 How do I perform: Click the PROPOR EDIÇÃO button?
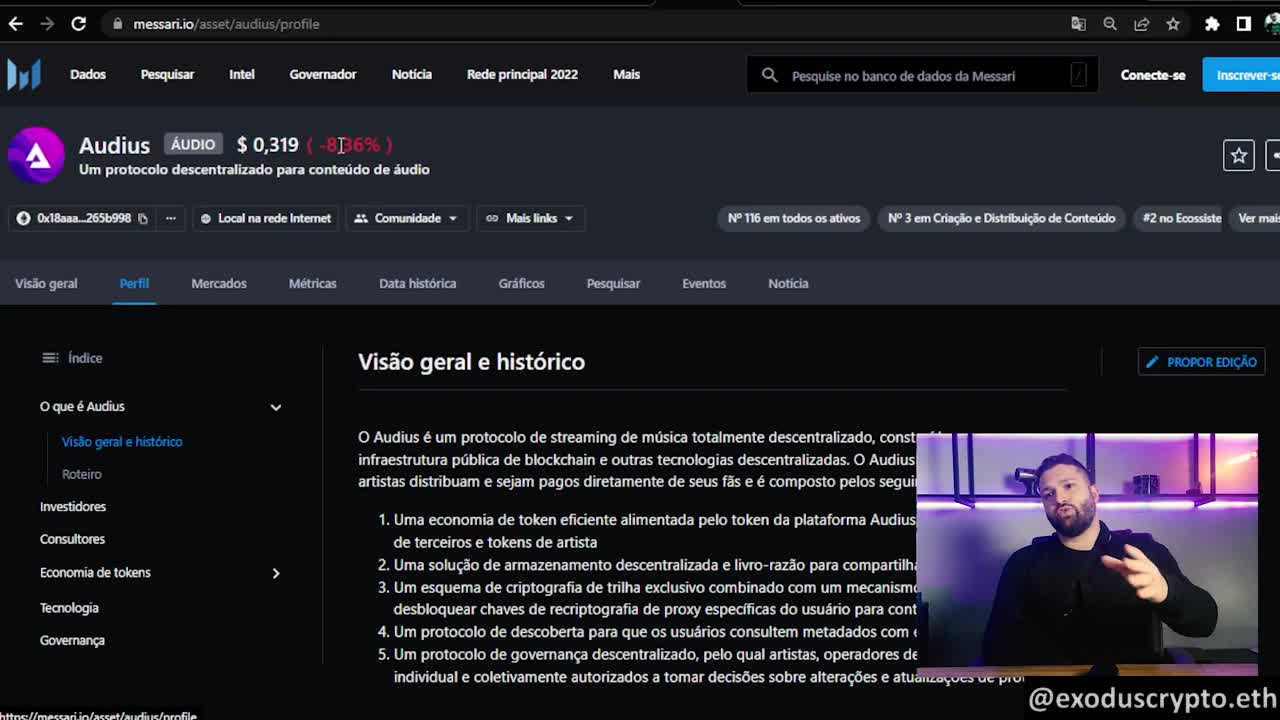click(x=1202, y=362)
